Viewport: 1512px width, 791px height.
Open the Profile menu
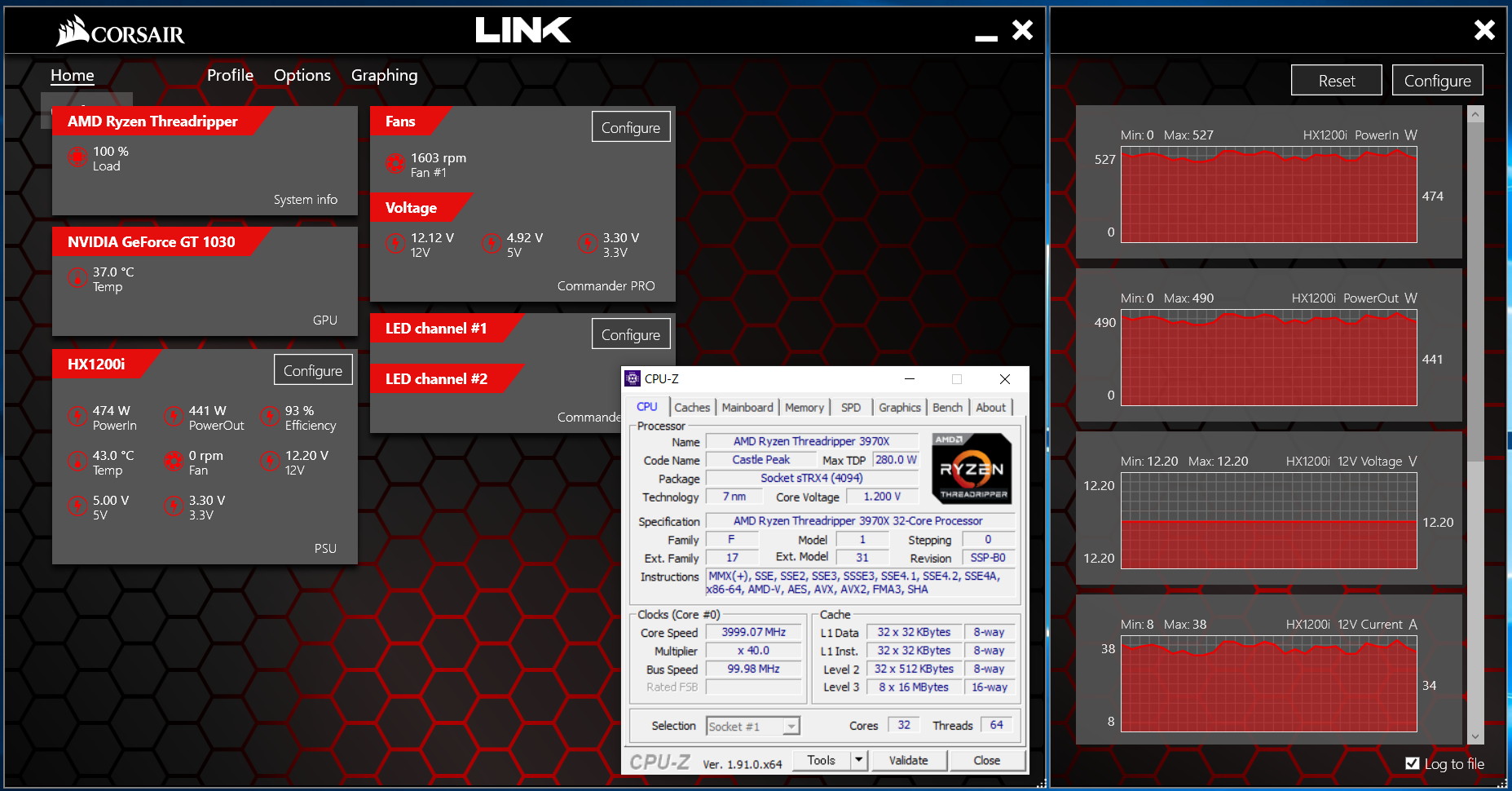pyautogui.click(x=230, y=75)
